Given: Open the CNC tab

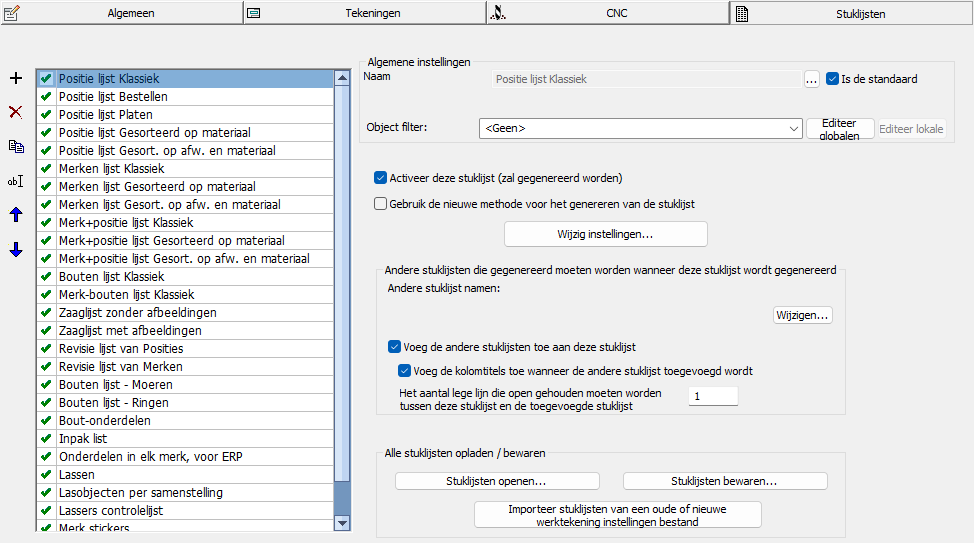Looking at the screenshot, I should [608, 13].
